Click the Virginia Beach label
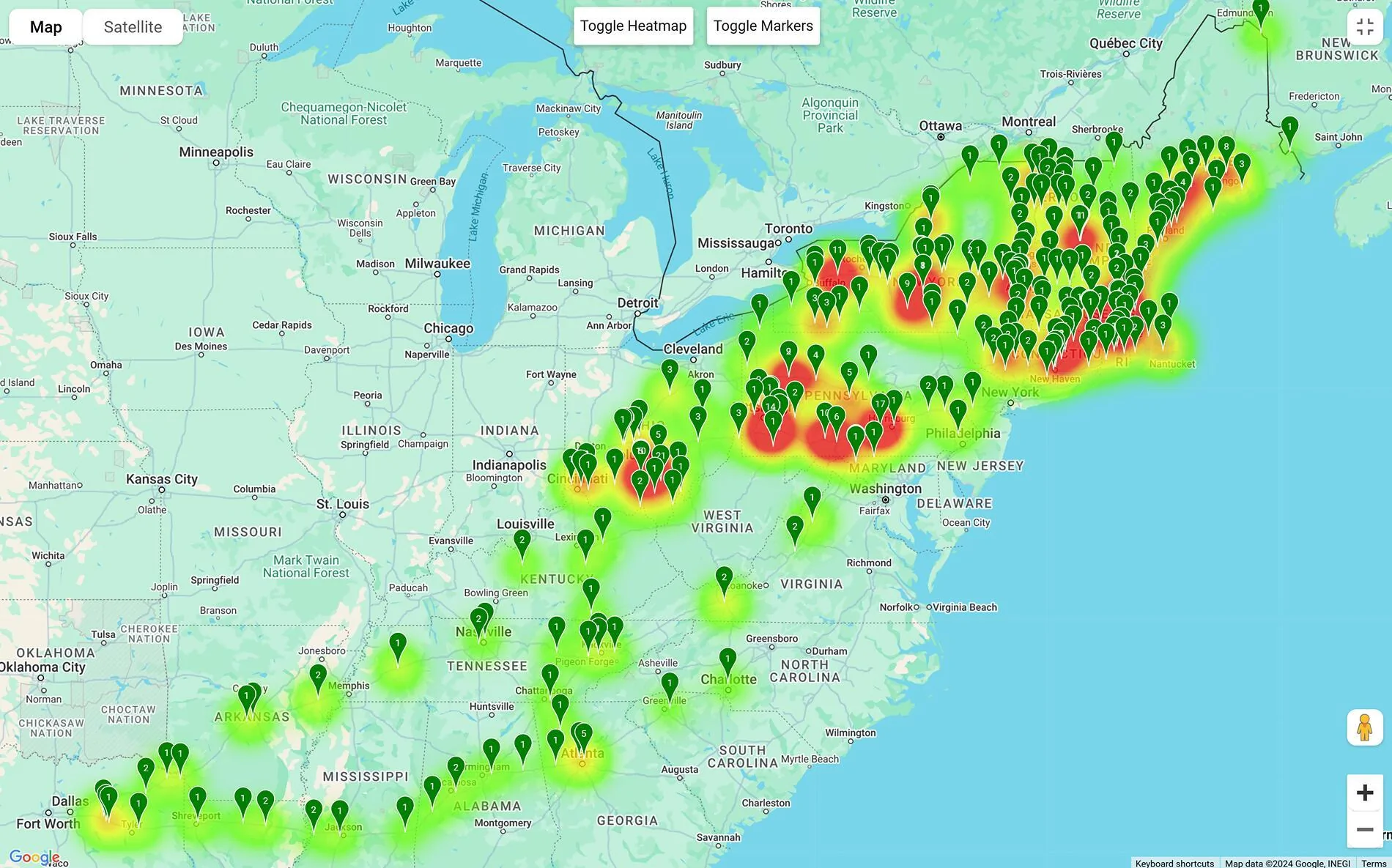This screenshot has height=868, width=1392. (965, 607)
